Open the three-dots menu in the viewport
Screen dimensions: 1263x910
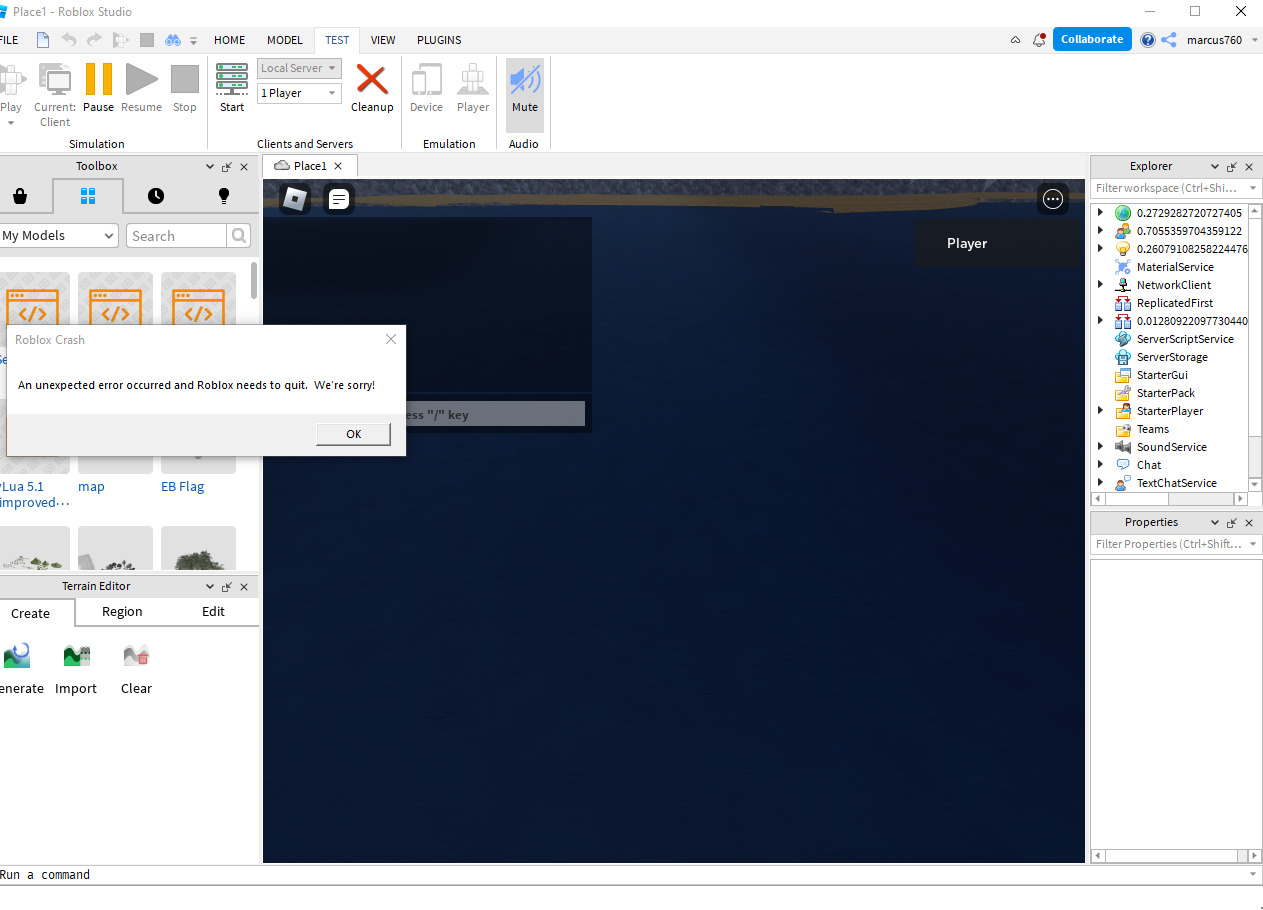pyautogui.click(x=1052, y=199)
